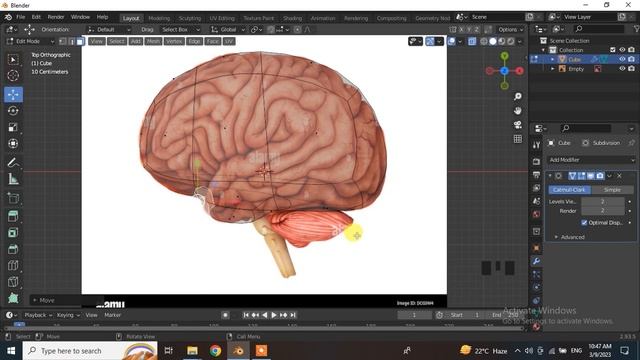Click Catmull-Clark subdivision button
This screenshot has width=640, height=360.
[x=569, y=190]
